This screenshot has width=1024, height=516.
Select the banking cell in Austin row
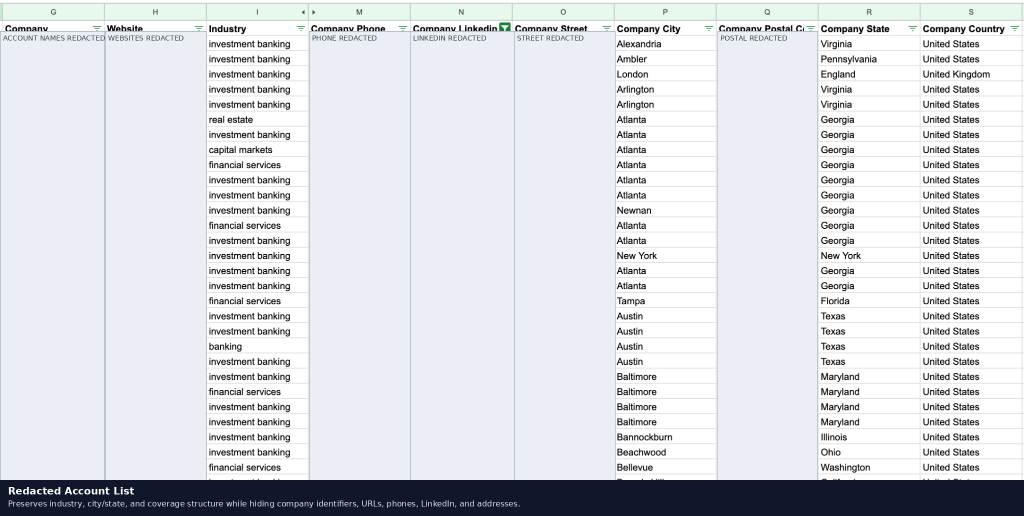coord(257,346)
